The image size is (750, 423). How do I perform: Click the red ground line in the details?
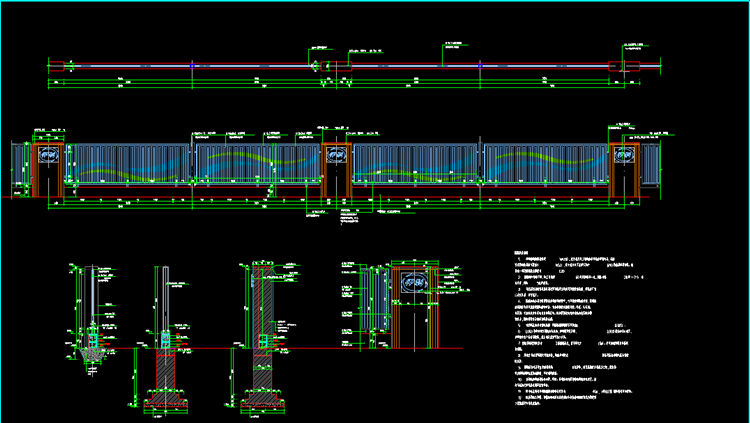pyautogui.click(x=300, y=348)
